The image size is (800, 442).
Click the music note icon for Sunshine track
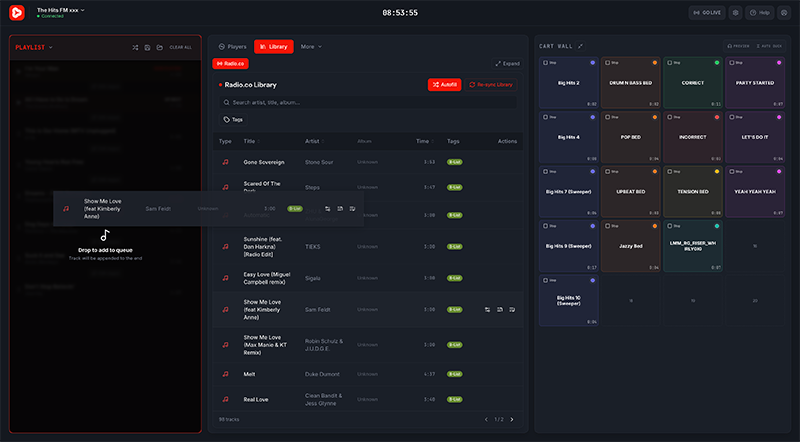click(x=226, y=247)
